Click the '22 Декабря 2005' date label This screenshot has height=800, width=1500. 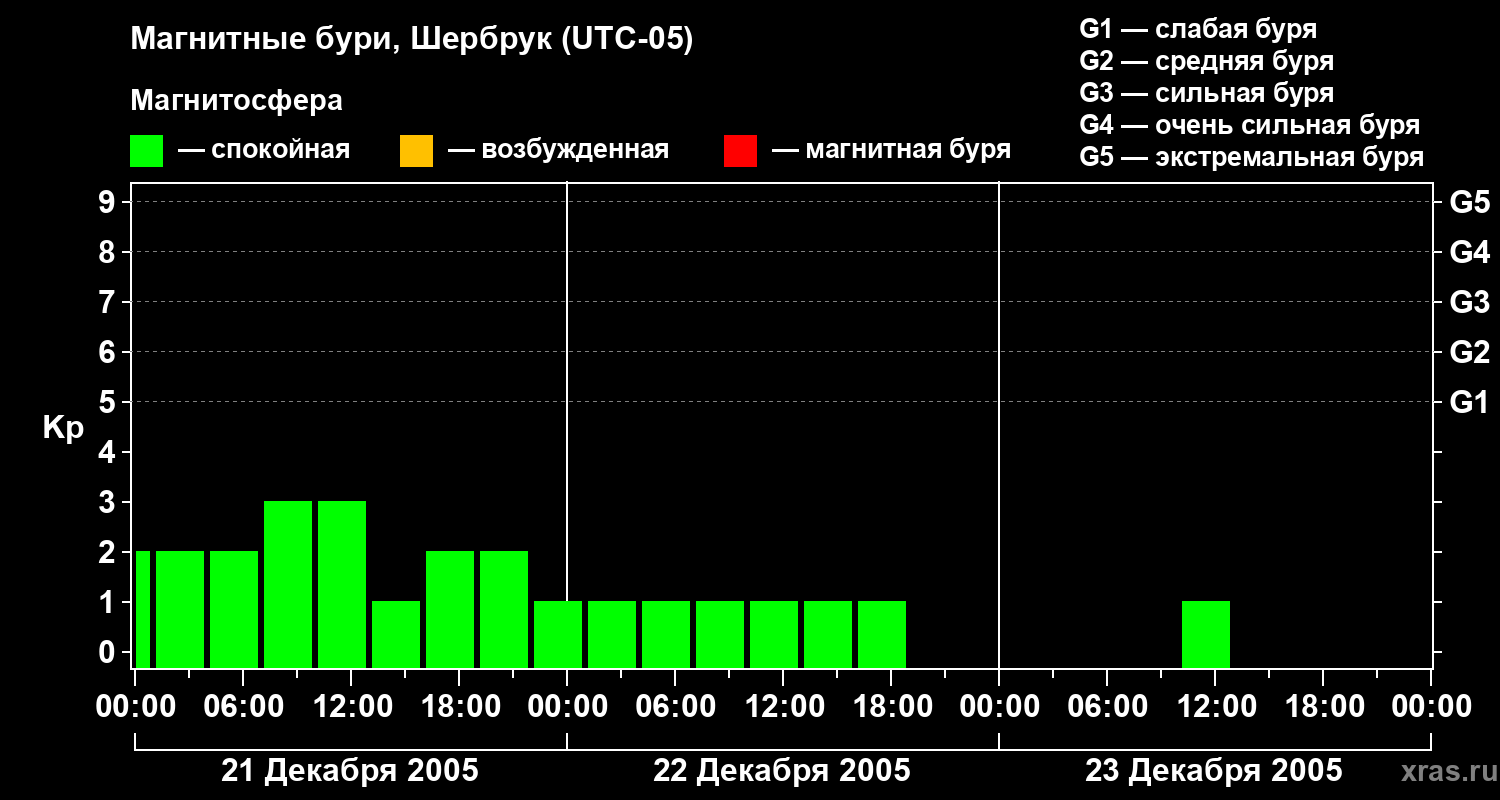(782, 771)
